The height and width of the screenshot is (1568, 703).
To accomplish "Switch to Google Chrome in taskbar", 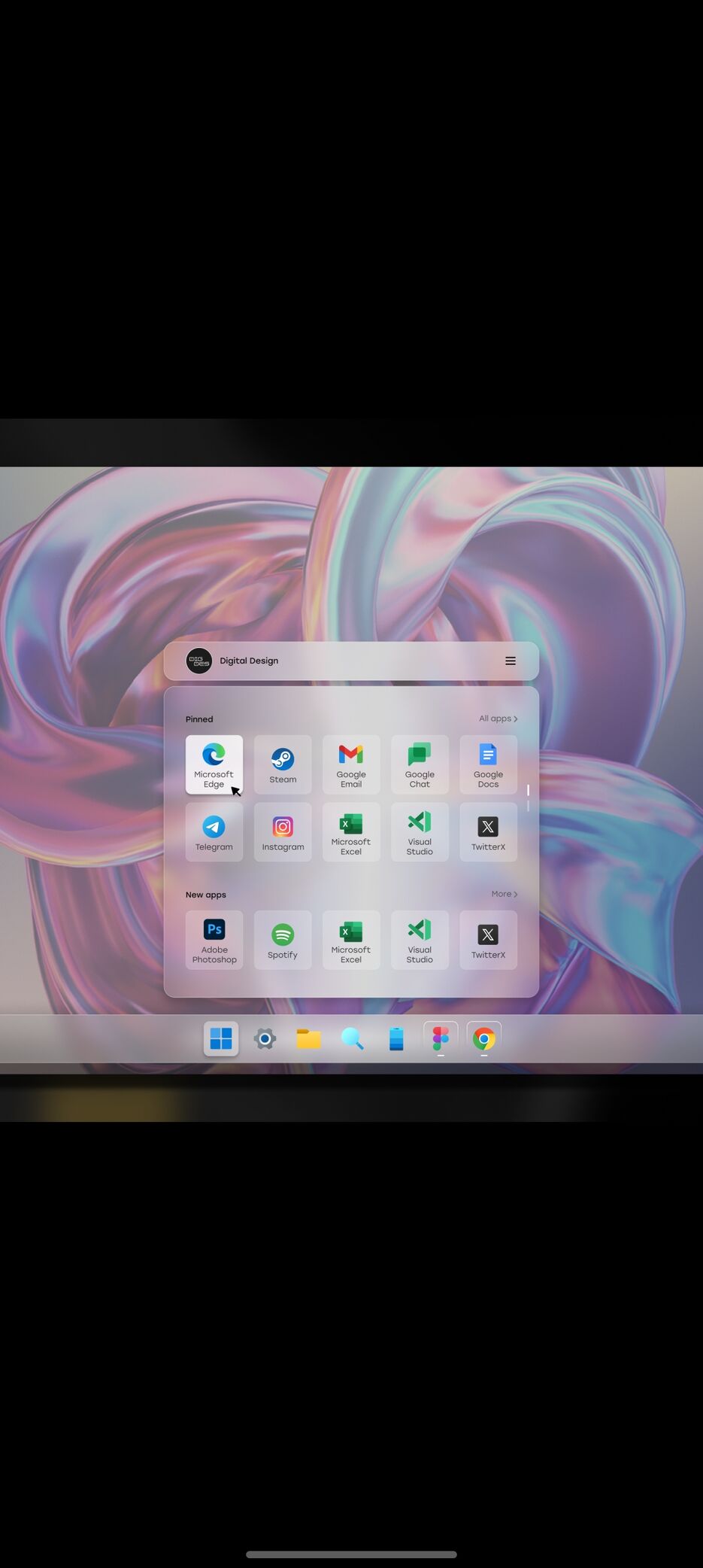I will pos(484,1038).
